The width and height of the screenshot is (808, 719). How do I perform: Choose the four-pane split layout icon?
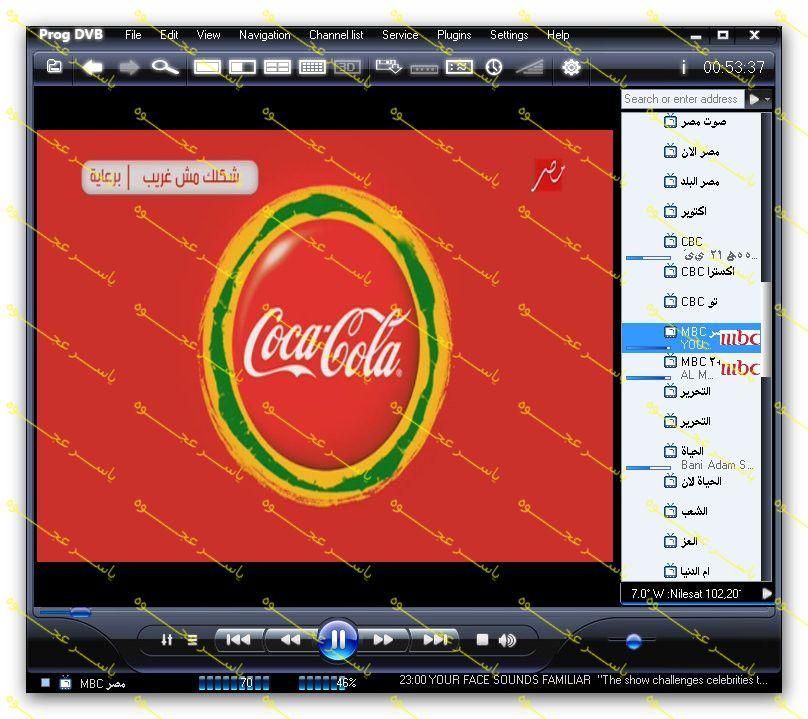(x=277, y=67)
